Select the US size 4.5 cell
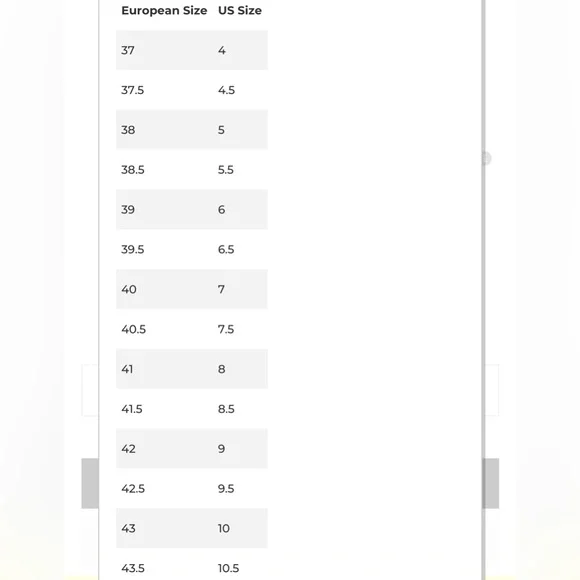580x580 pixels. (x=226, y=90)
